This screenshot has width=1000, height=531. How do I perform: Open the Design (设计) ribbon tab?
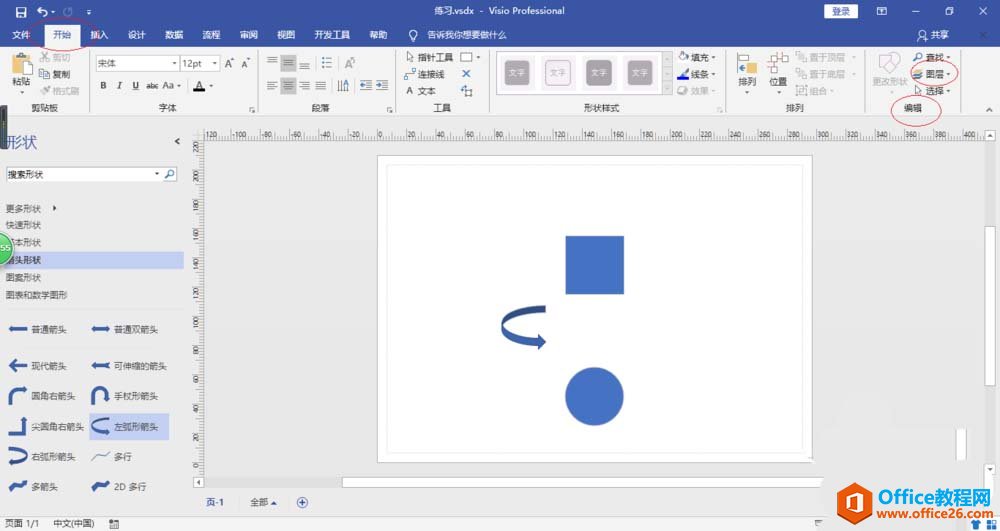(x=137, y=34)
